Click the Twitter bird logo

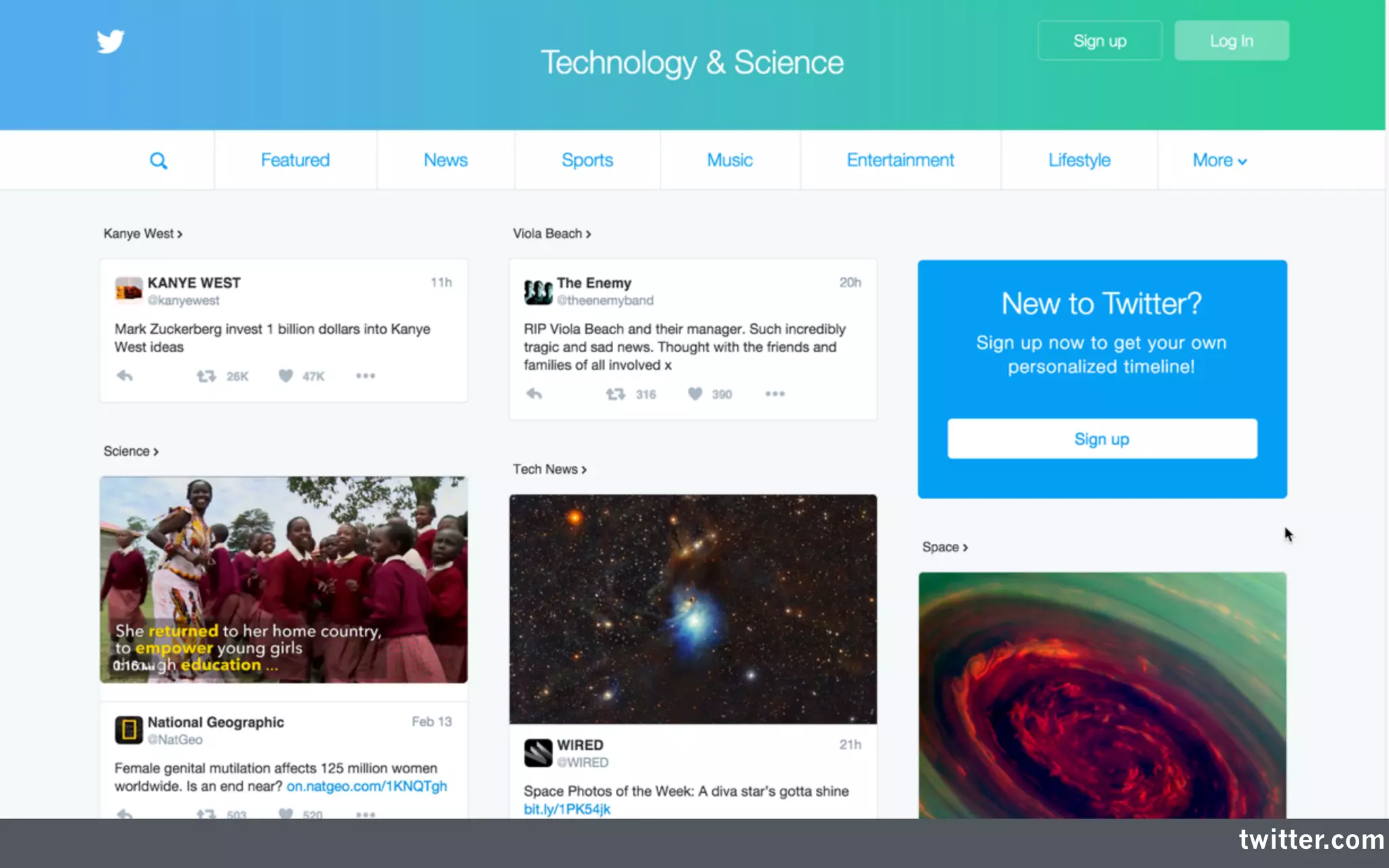(x=111, y=41)
